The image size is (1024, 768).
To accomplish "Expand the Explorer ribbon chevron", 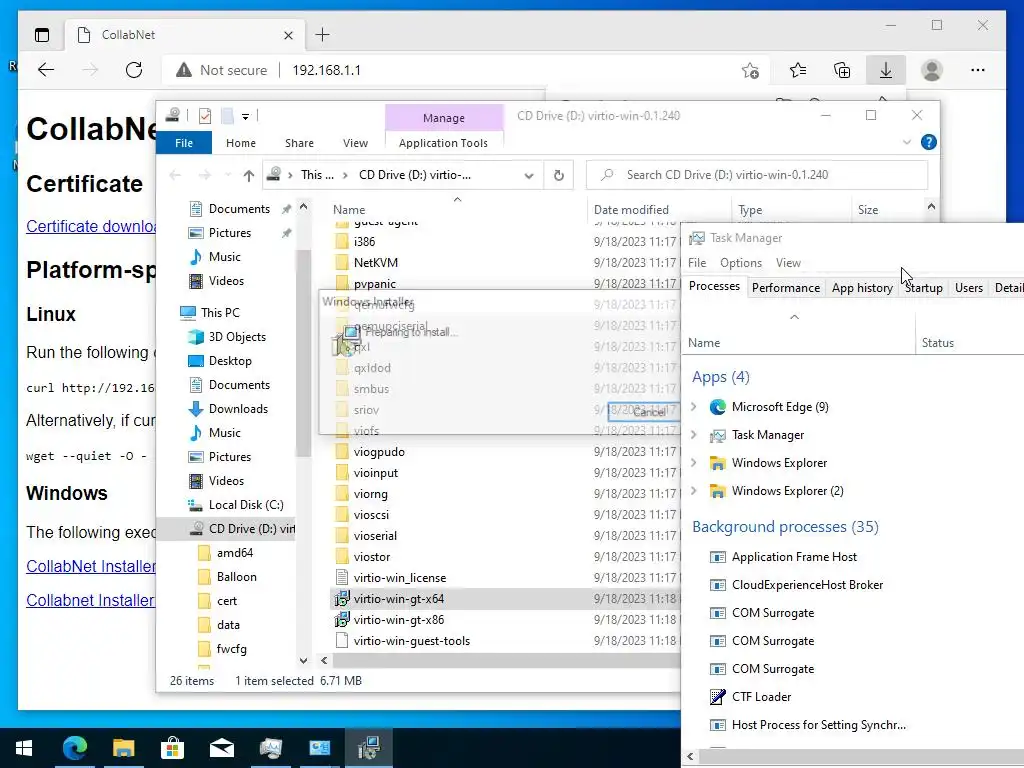I will tap(906, 142).
